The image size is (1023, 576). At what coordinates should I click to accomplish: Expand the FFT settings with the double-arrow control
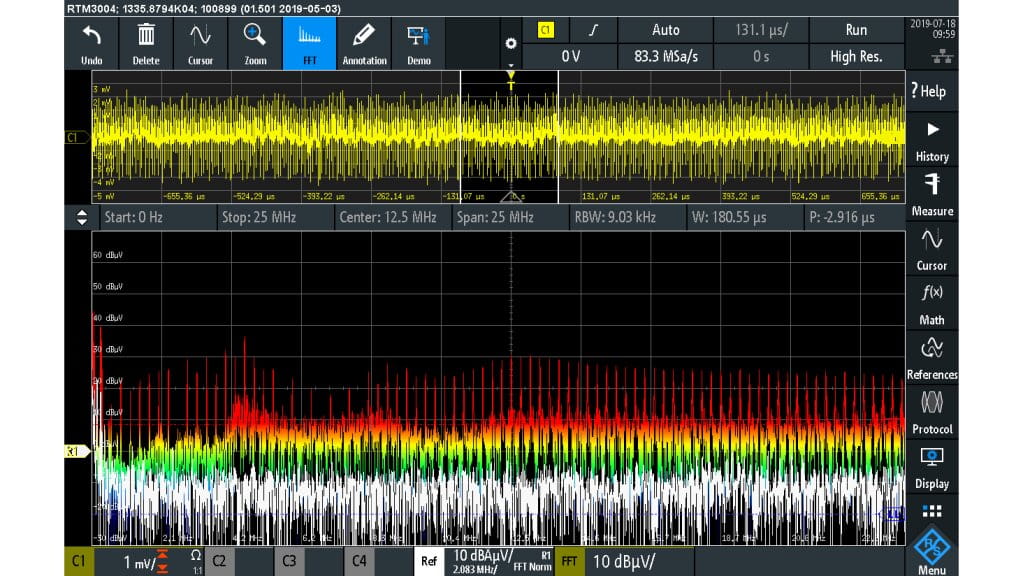coord(82,216)
